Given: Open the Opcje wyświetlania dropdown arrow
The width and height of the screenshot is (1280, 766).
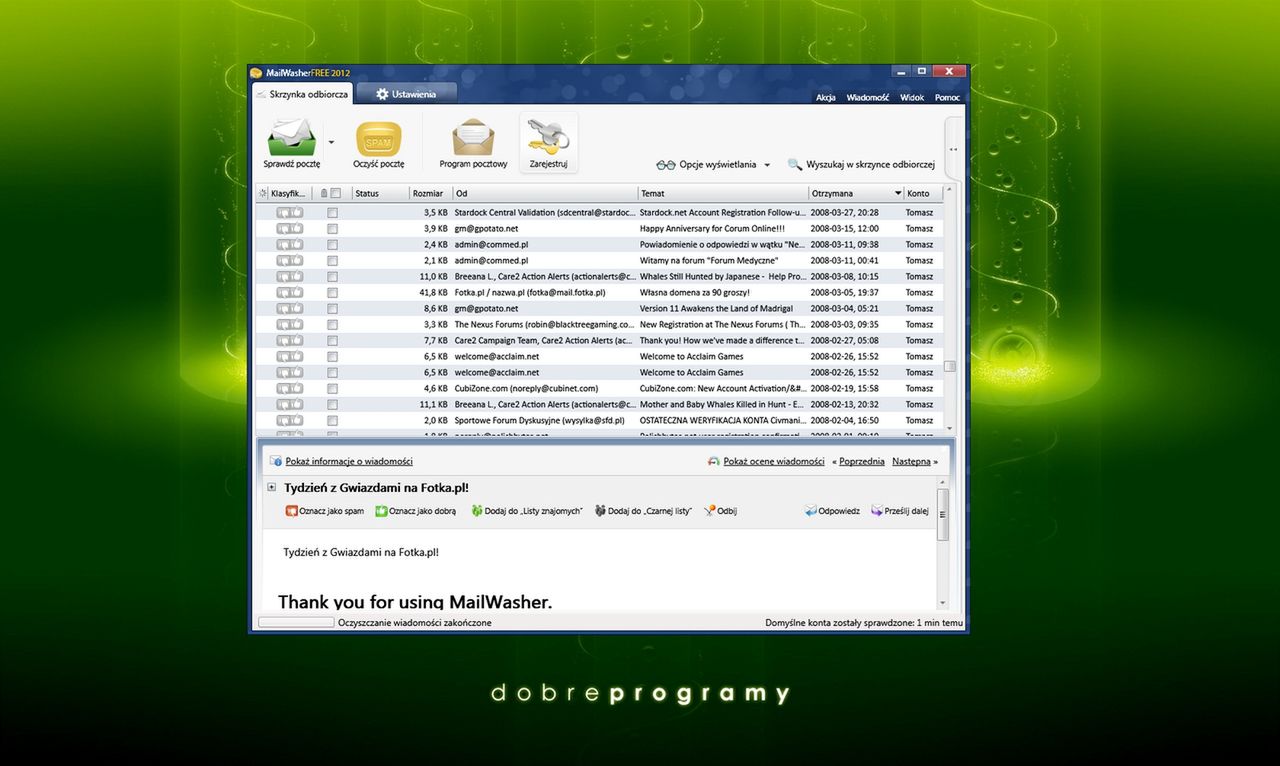Looking at the screenshot, I should pyautogui.click(x=767, y=165).
